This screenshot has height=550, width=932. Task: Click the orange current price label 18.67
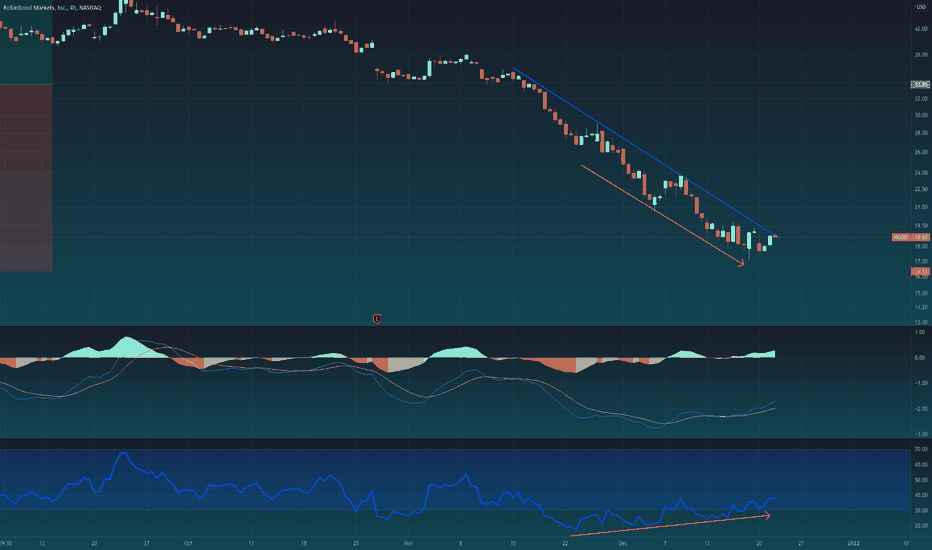click(x=921, y=237)
